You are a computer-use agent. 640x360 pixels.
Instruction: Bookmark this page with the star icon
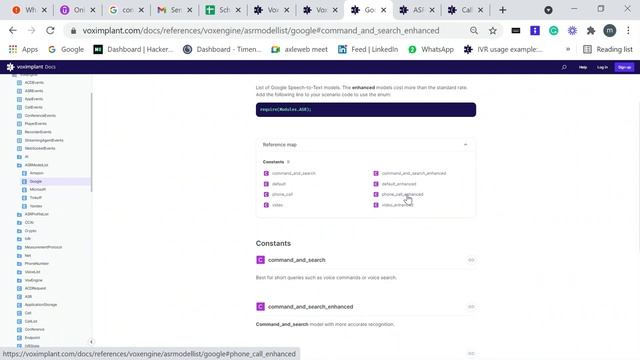[x=493, y=31]
